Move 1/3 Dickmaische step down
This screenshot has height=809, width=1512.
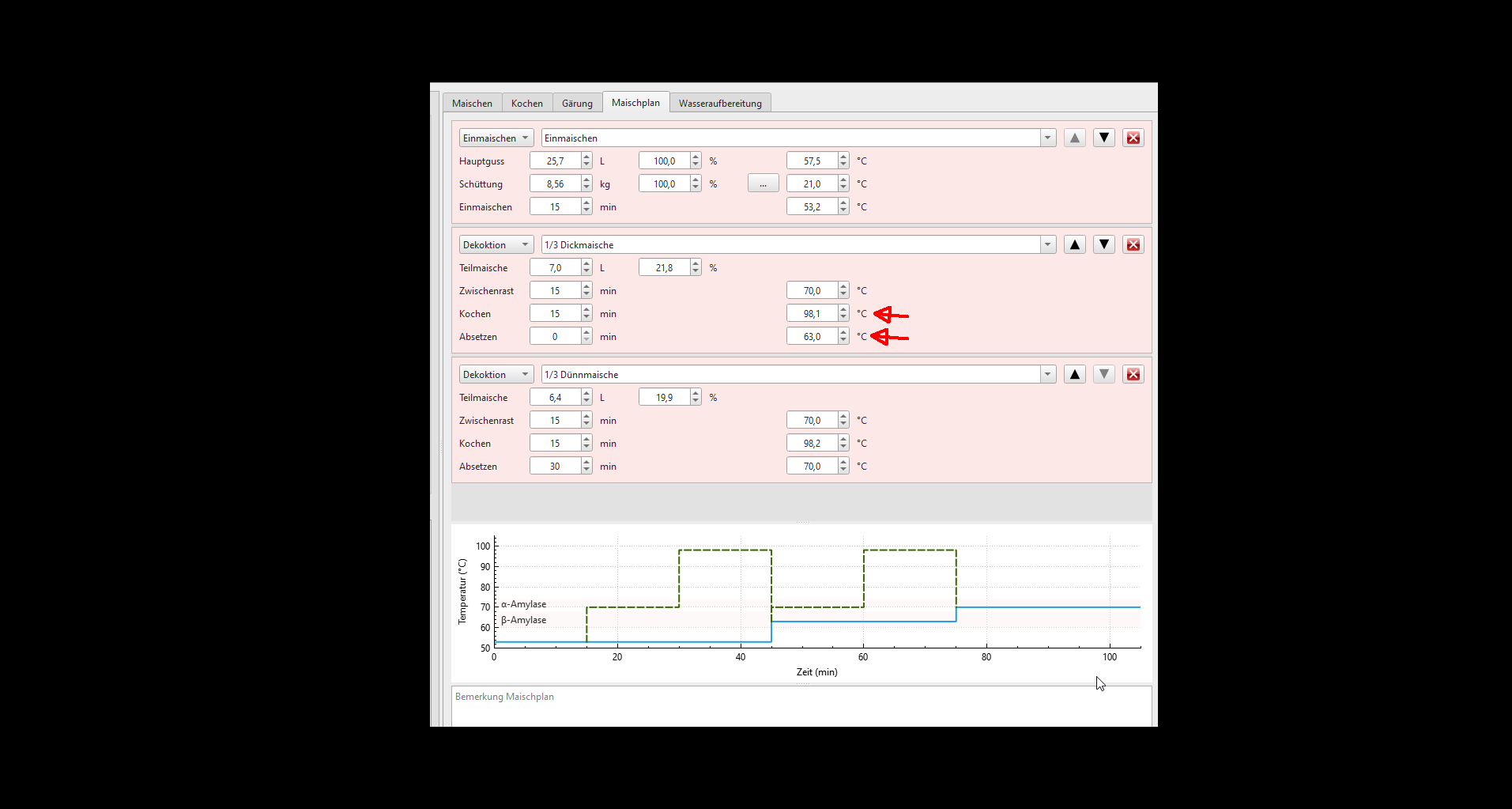pos(1103,244)
